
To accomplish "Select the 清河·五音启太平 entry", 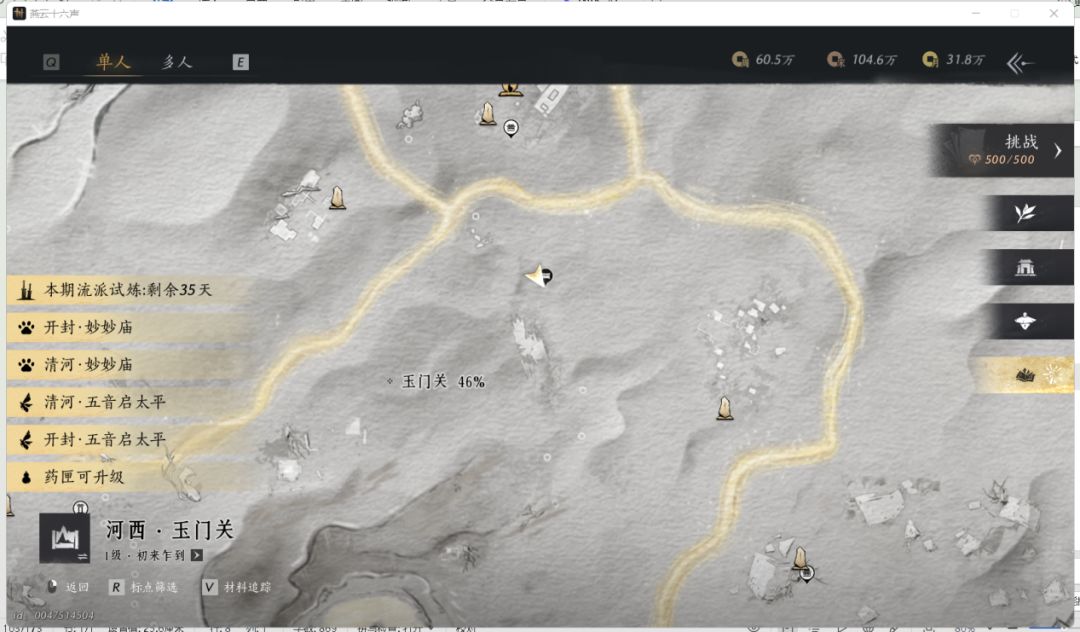I will [127, 402].
